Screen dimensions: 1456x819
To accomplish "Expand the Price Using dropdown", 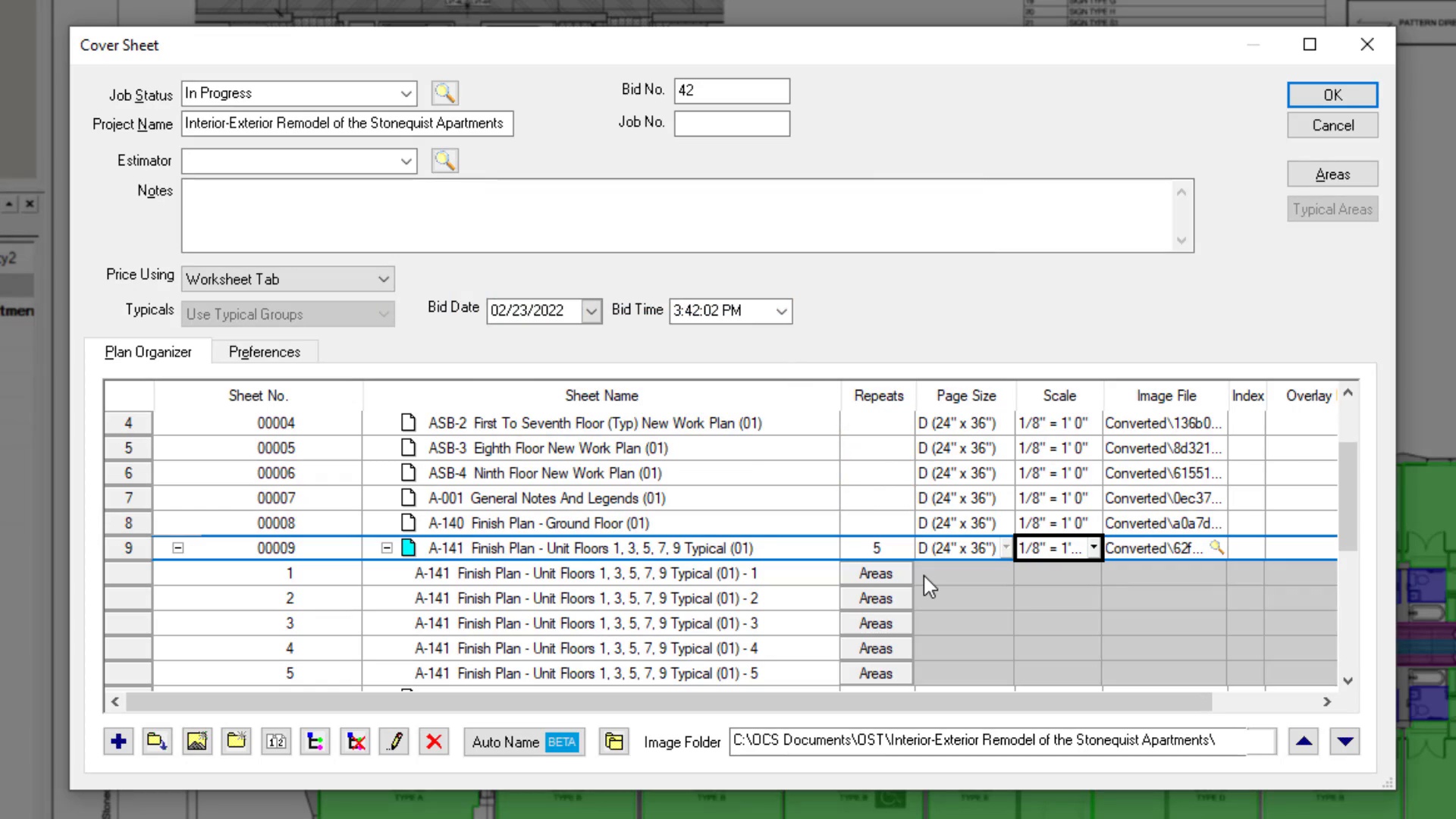I will pos(383,279).
